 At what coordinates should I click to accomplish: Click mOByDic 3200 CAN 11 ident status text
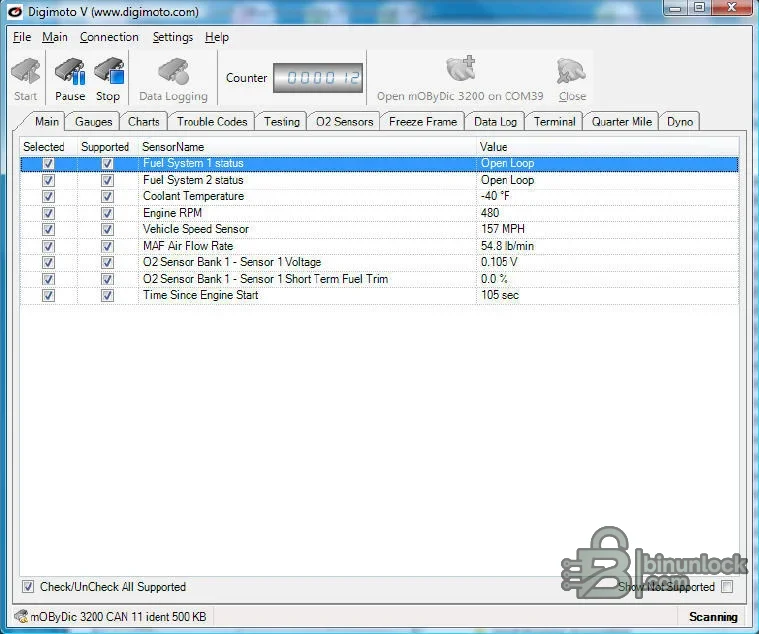coord(118,617)
